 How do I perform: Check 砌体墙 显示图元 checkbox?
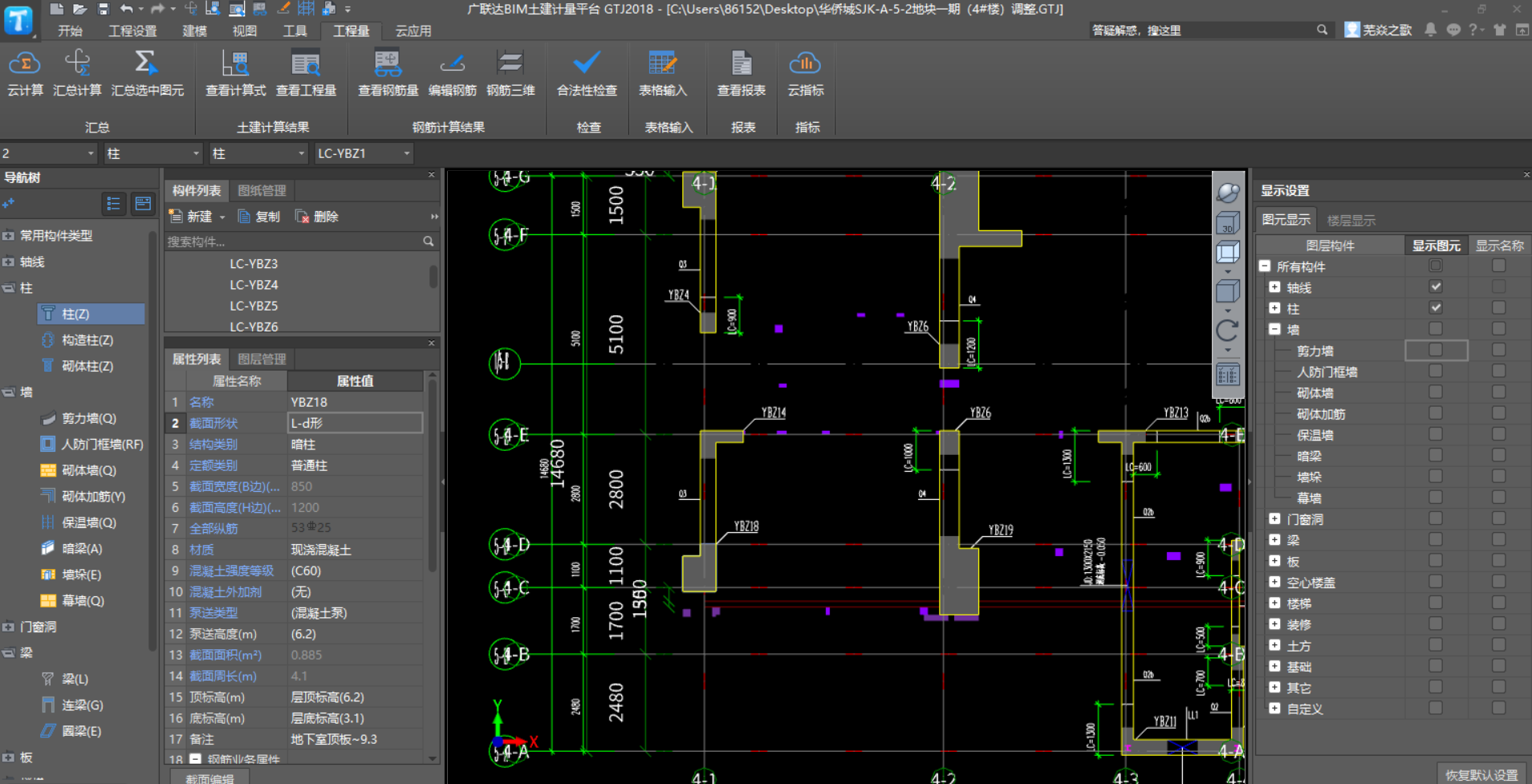(x=1436, y=392)
